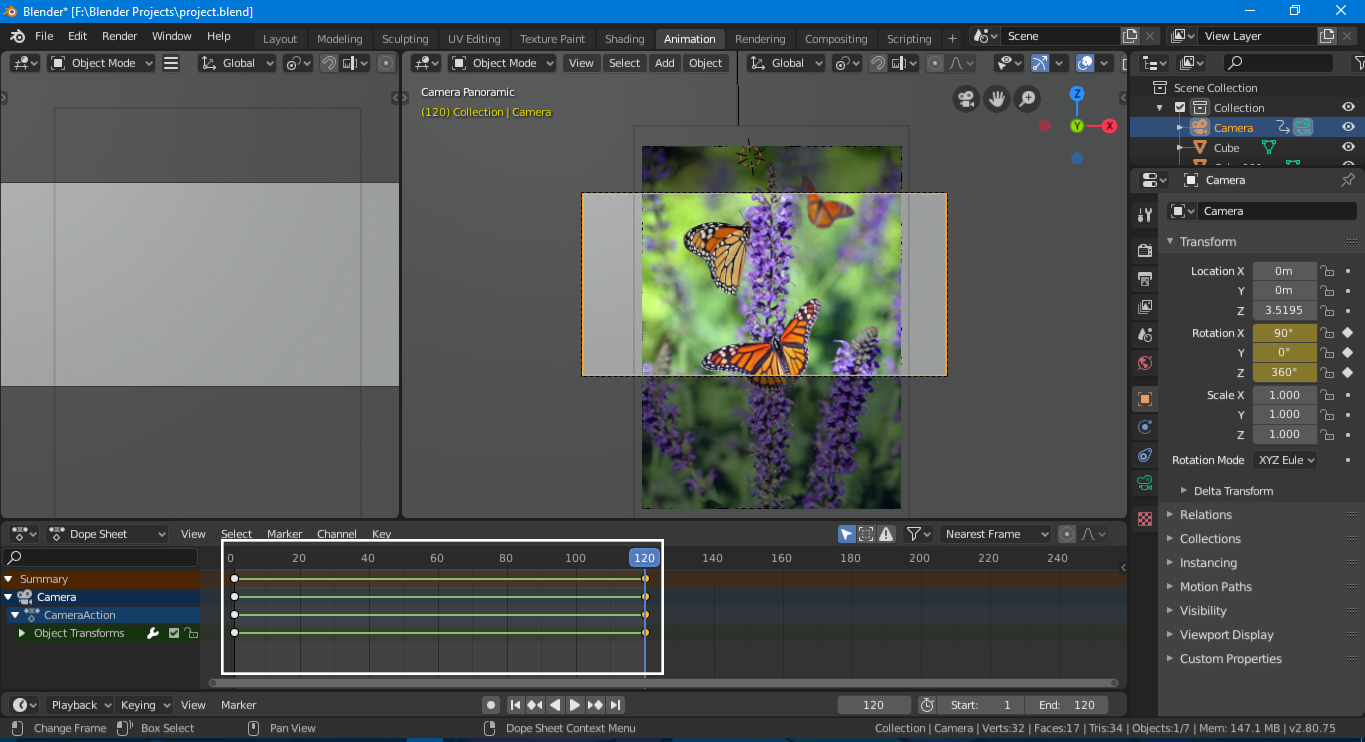Click the Rotation Z value field
This screenshot has width=1365, height=742.
point(1284,372)
